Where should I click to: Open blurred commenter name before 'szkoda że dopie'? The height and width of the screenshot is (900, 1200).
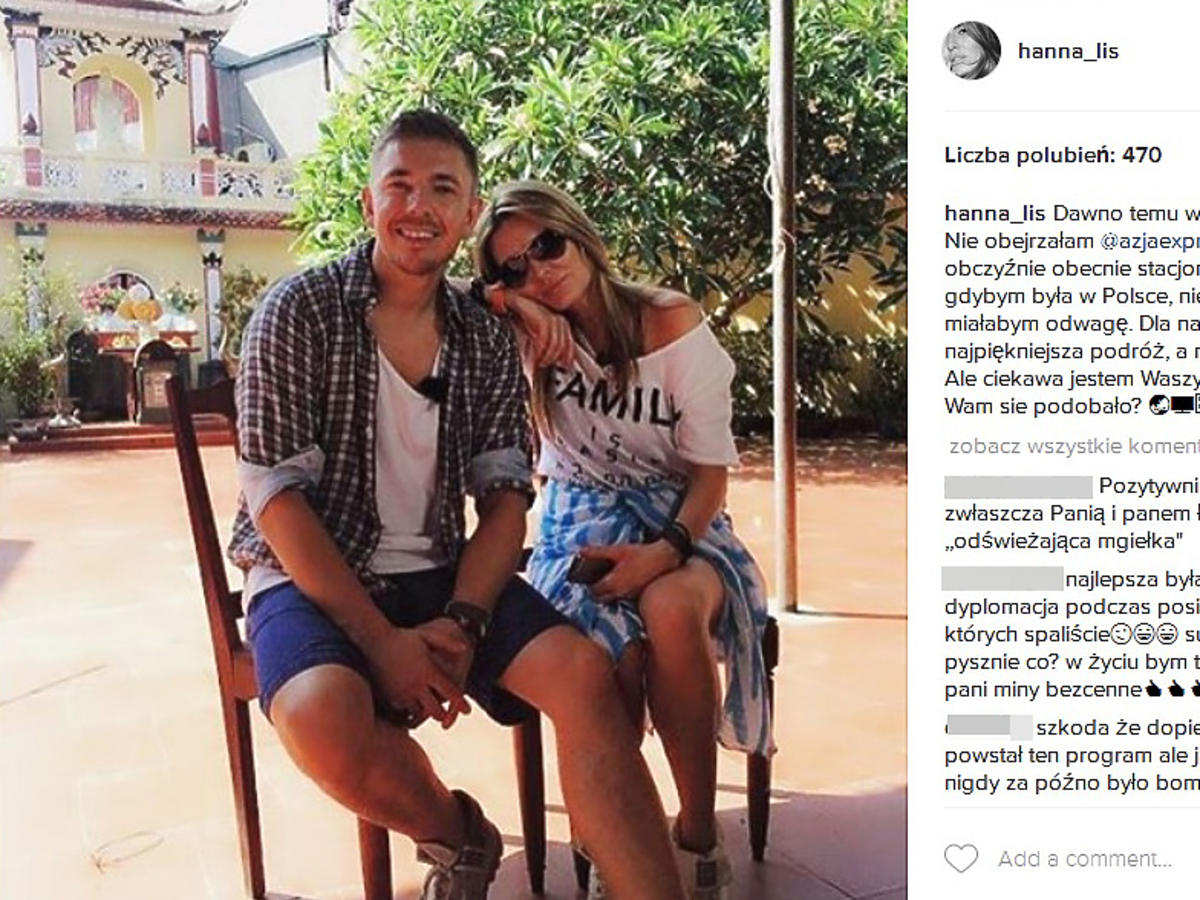[989, 727]
